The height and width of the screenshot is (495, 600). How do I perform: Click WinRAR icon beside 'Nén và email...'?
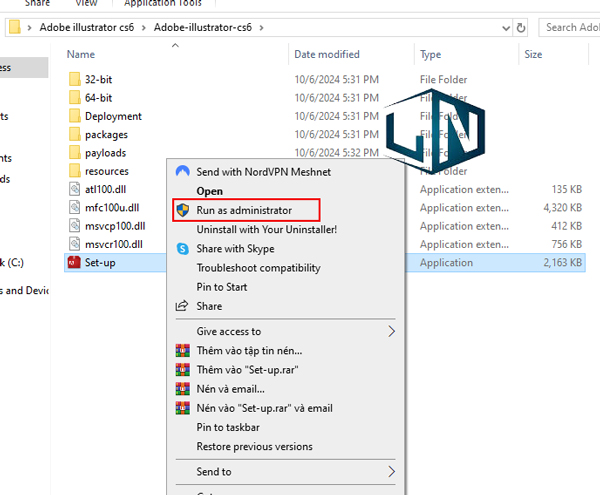pyautogui.click(x=183, y=389)
